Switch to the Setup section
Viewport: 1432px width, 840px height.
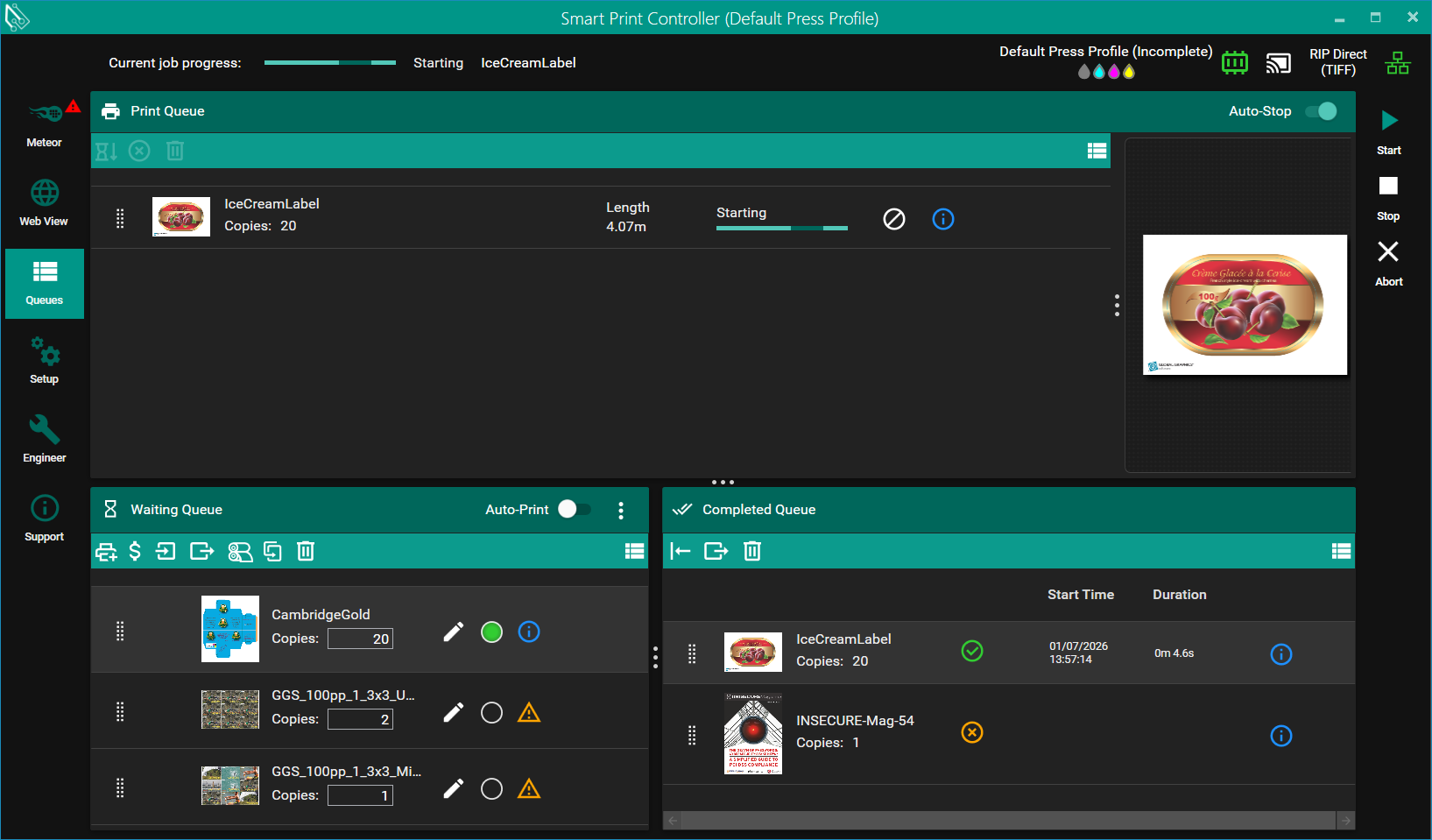[x=45, y=361]
